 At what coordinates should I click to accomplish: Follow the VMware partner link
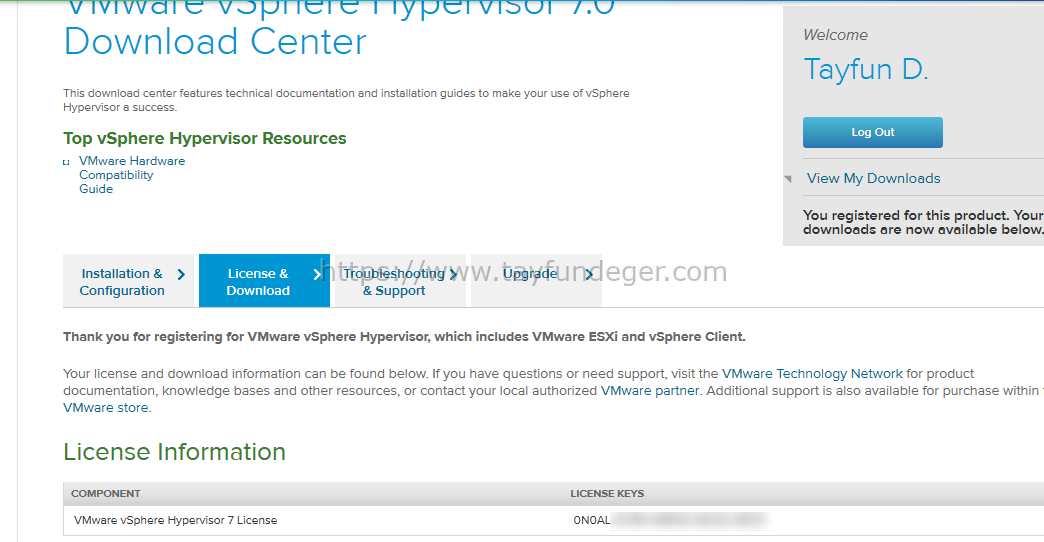650,391
